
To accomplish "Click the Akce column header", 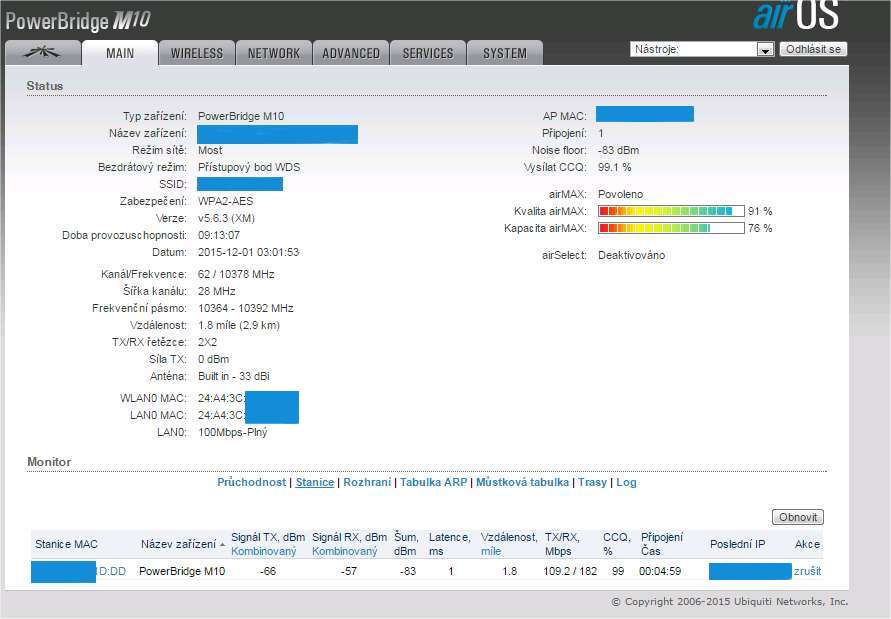I will pos(807,544).
